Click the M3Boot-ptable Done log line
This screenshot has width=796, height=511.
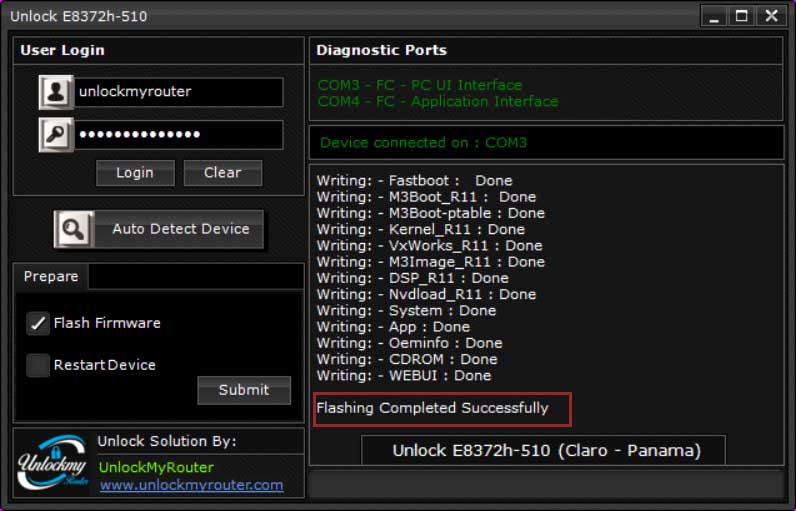pyautogui.click(x=430, y=213)
